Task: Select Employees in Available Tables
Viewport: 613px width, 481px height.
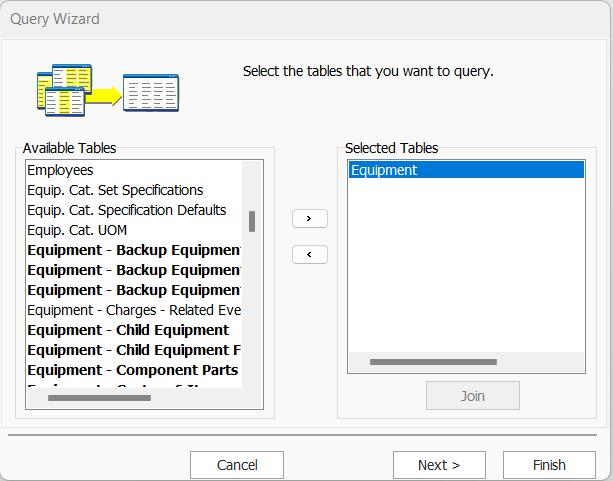Action: coord(60,170)
